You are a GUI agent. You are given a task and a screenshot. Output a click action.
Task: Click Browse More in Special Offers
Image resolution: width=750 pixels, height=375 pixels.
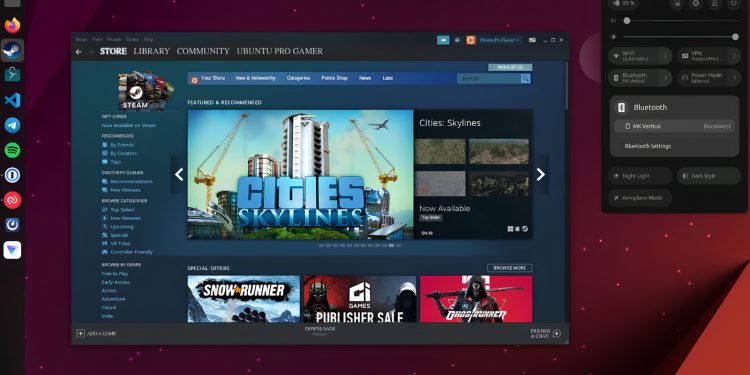click(509, 268)
